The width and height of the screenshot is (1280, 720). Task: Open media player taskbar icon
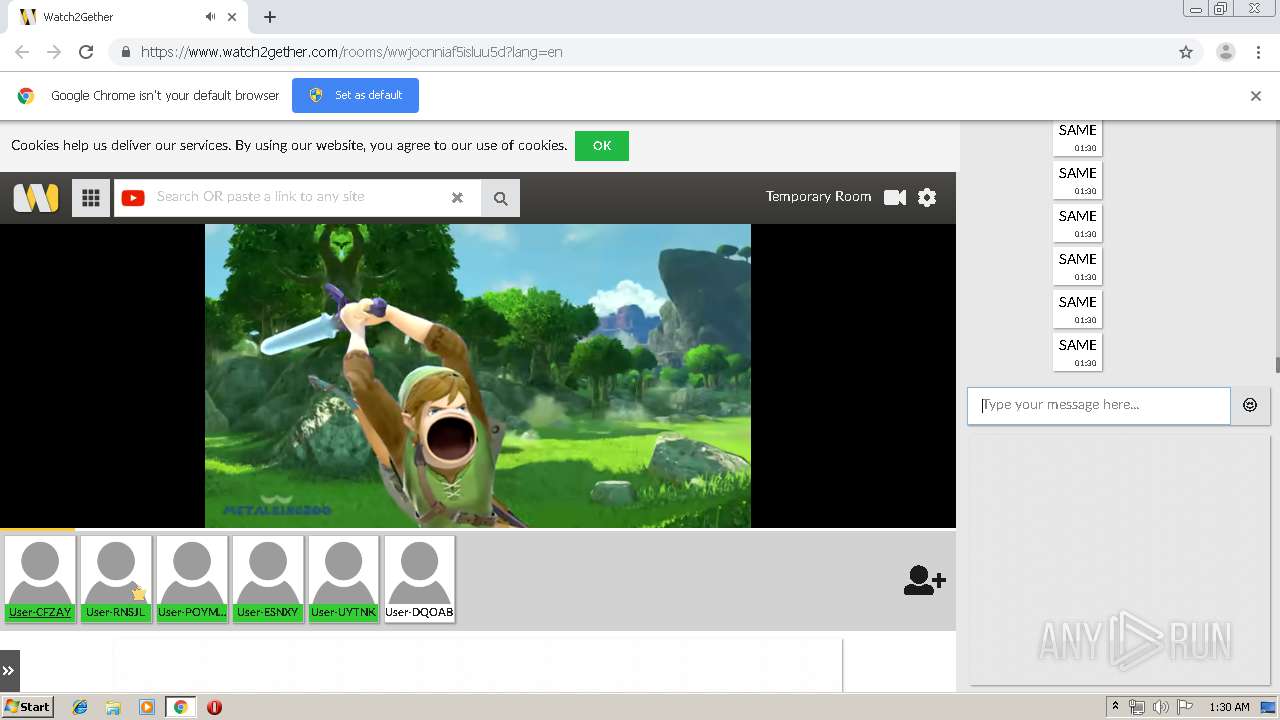pos(147,707)
